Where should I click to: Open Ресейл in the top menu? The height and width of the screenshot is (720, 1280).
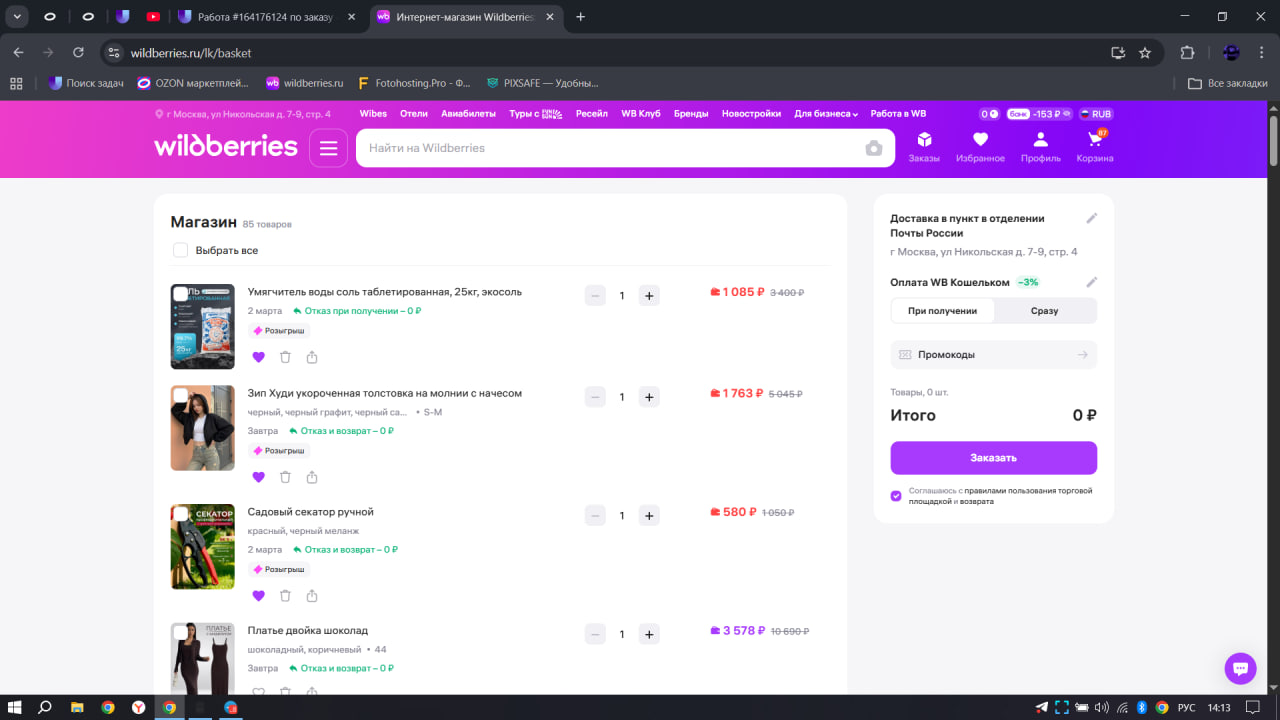click(592, 114)
